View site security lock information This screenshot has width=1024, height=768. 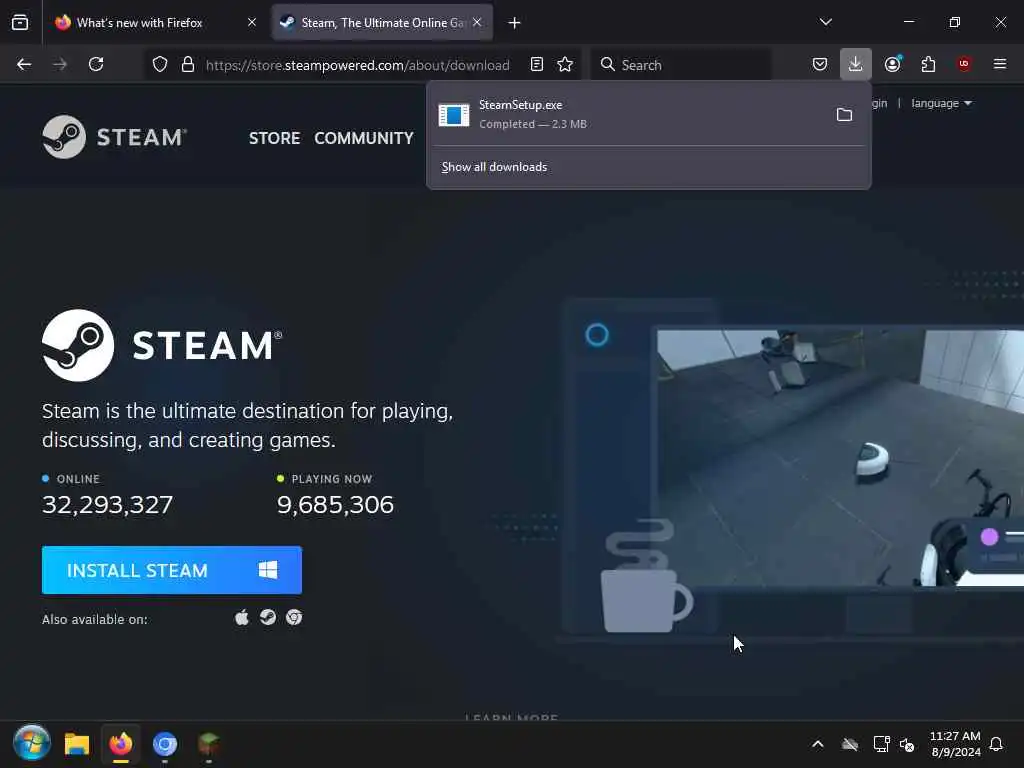coord(188,65)
